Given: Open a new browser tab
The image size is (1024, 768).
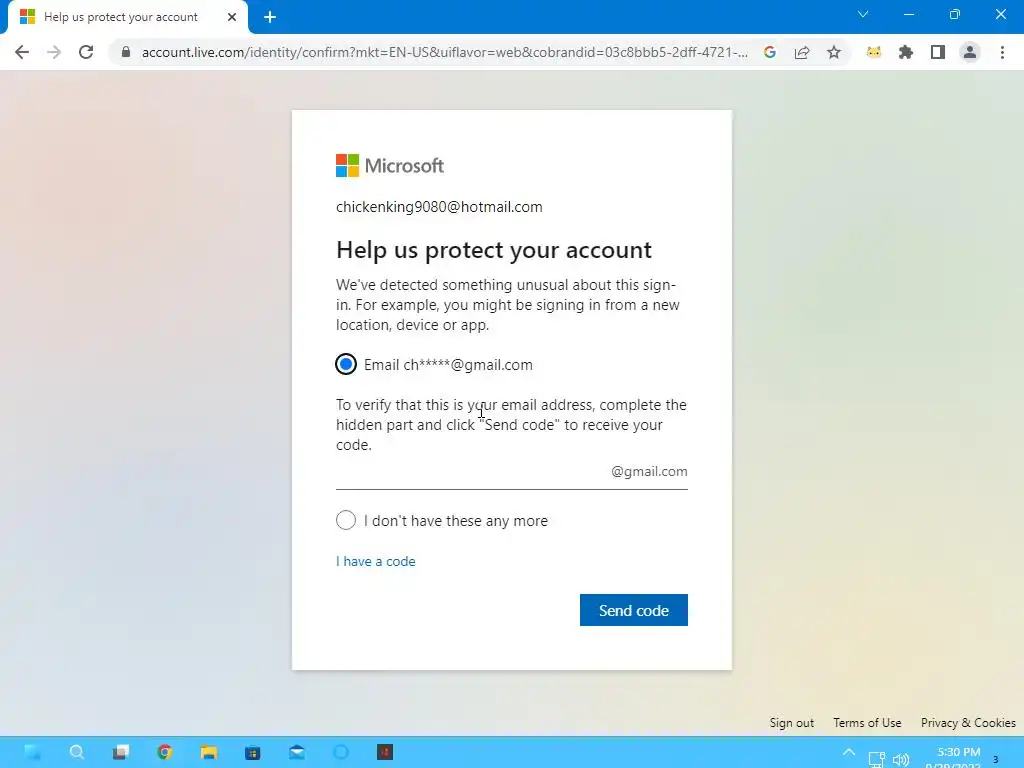Looking at the screenshot, I should pyautogui.click(x=270, y=17).
